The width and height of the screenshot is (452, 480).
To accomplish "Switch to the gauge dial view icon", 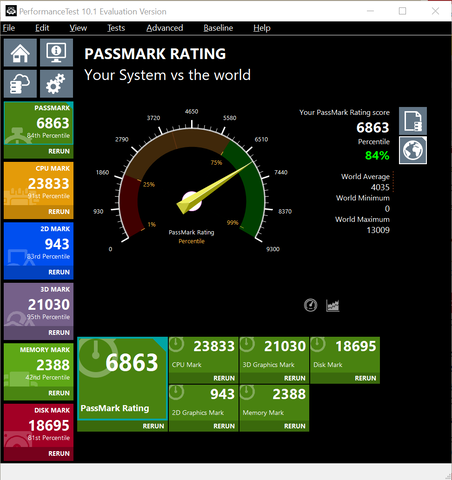I will pos(310,305).
